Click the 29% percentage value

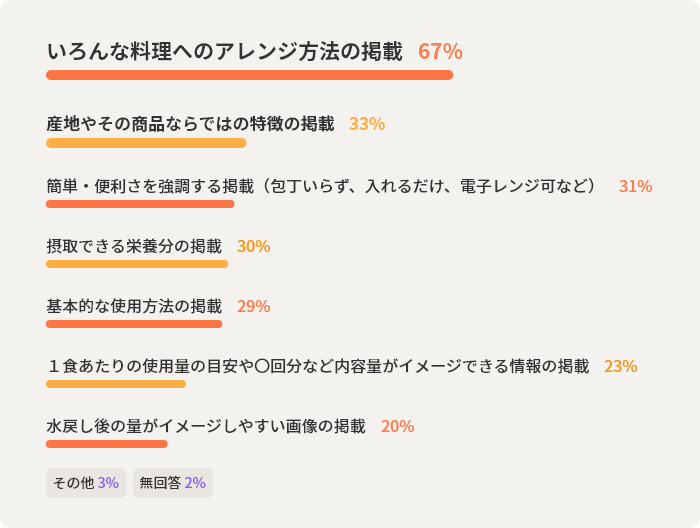click(254, 306)
